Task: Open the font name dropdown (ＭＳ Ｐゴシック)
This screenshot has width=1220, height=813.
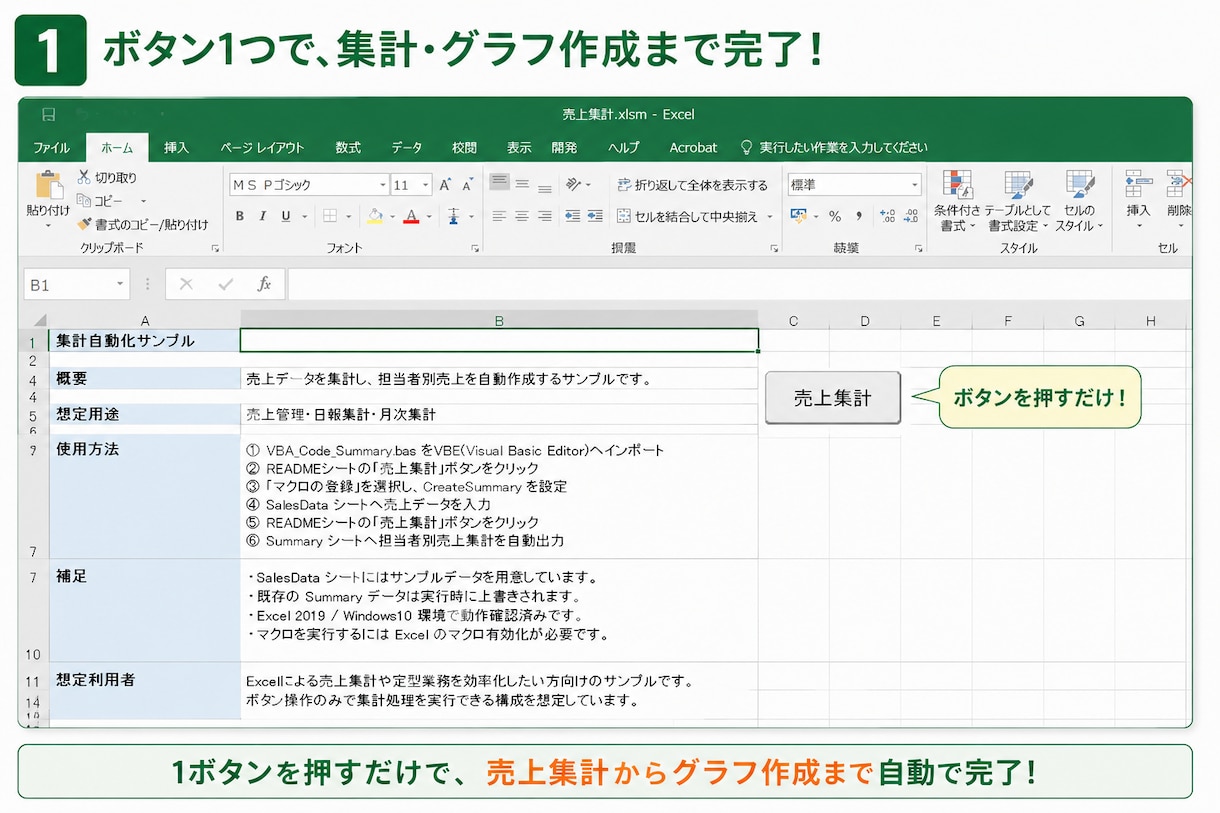Action: click(x=382, y=185)
